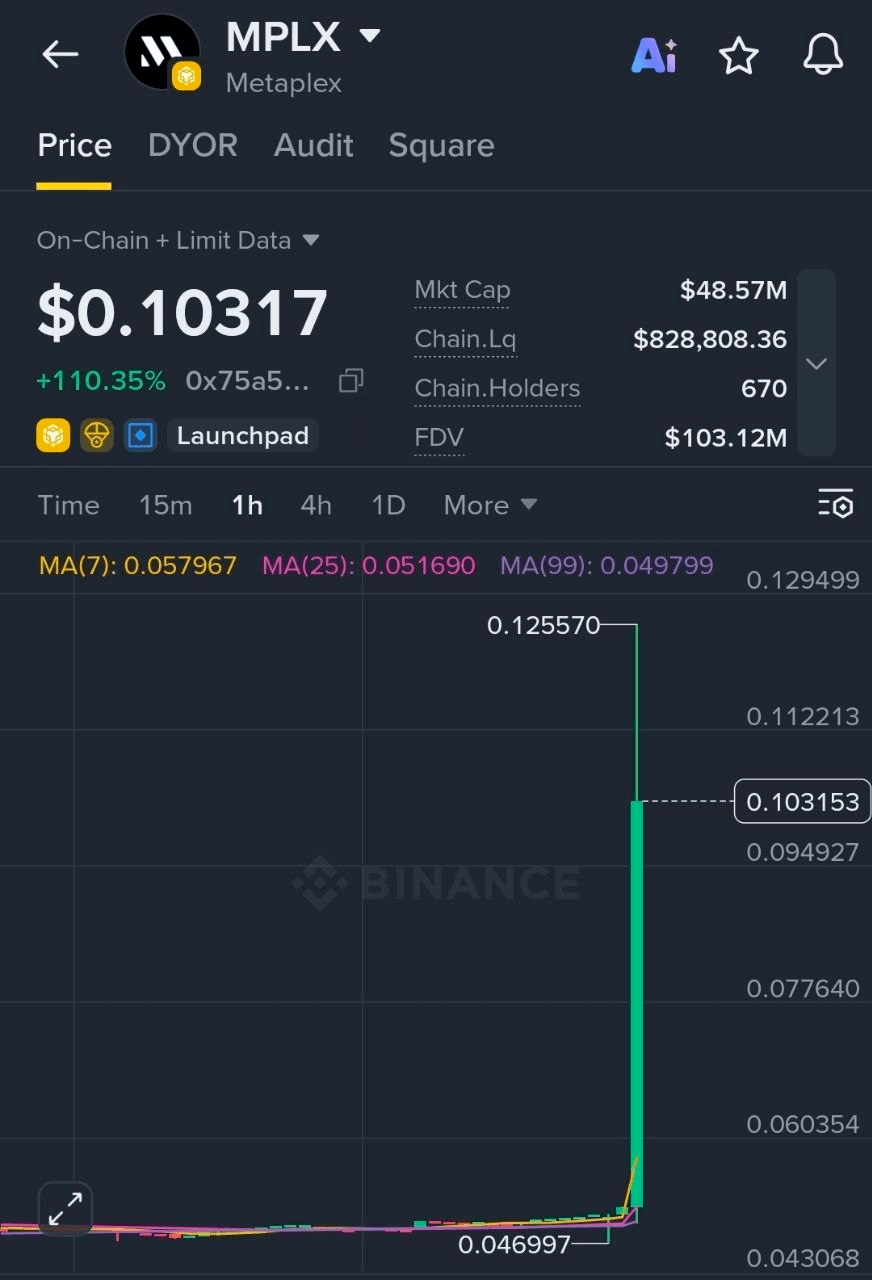
Task: Expand market stats with down chevron
Action: (816, 363)
